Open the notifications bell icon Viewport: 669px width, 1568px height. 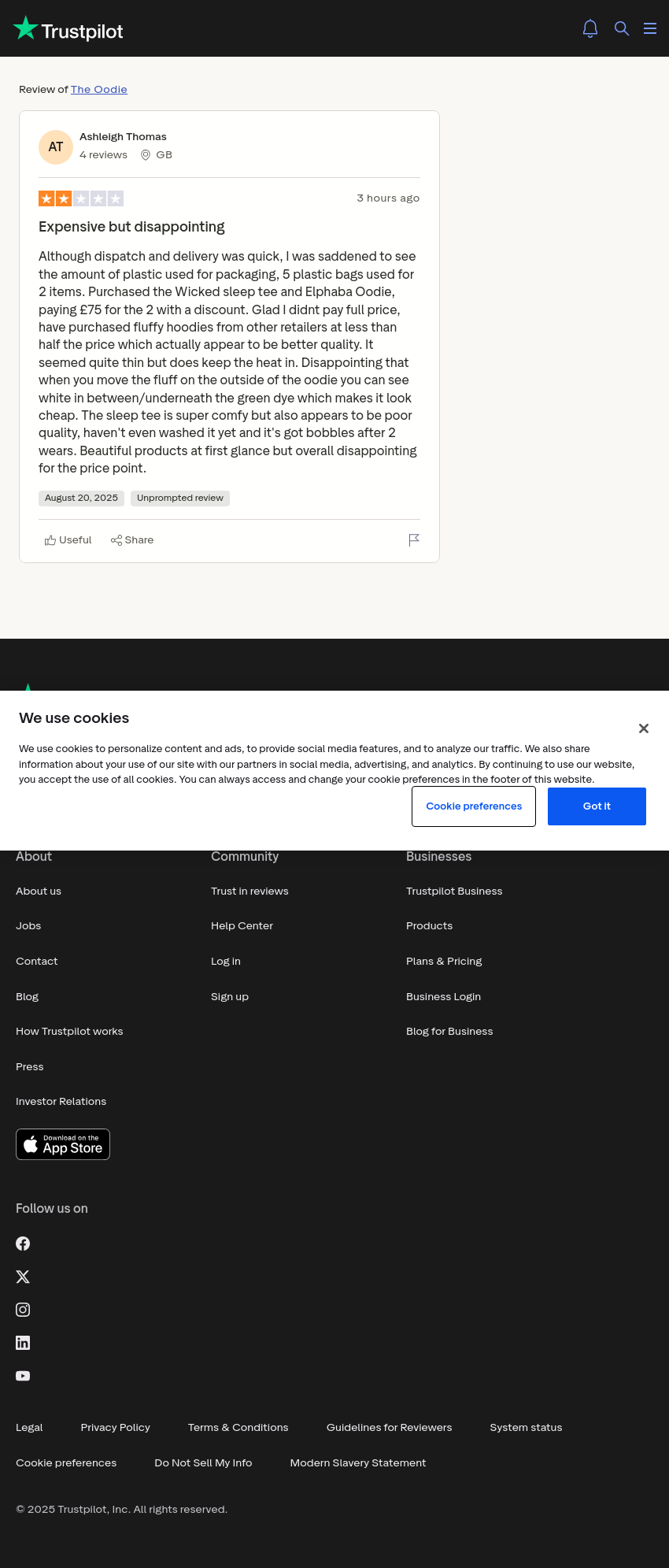[x=590, y=28]
